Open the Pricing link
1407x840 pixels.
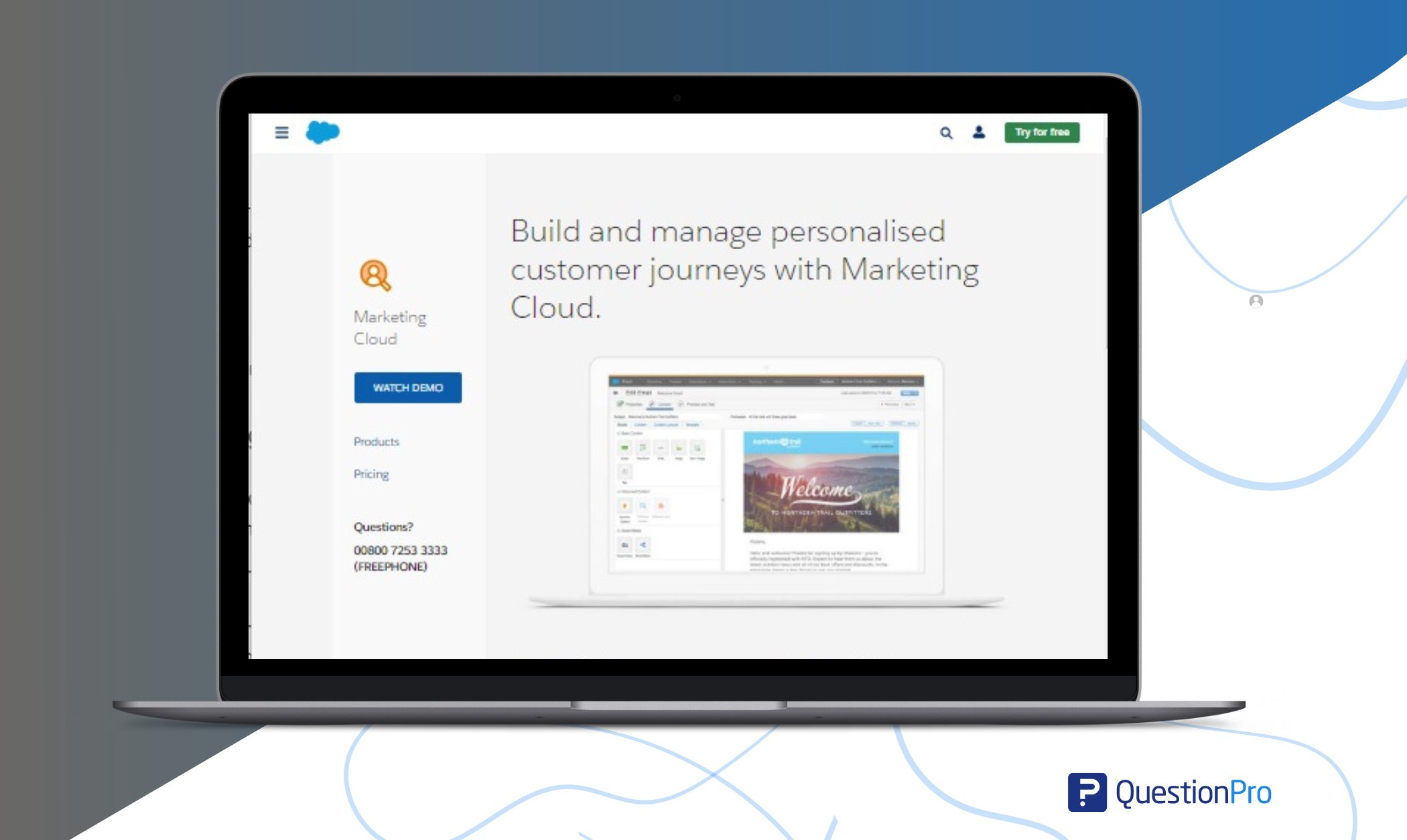371,474
